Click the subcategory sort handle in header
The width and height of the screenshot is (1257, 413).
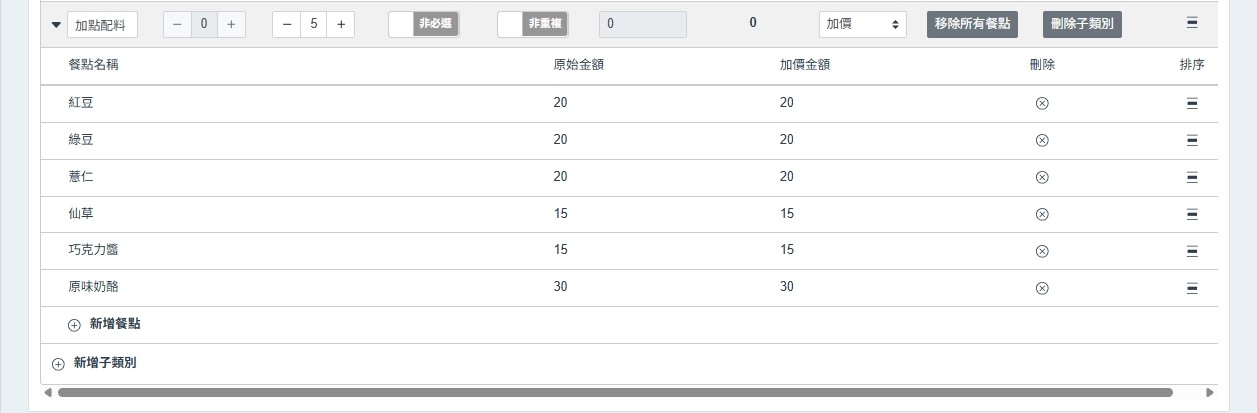[1192, 22]
